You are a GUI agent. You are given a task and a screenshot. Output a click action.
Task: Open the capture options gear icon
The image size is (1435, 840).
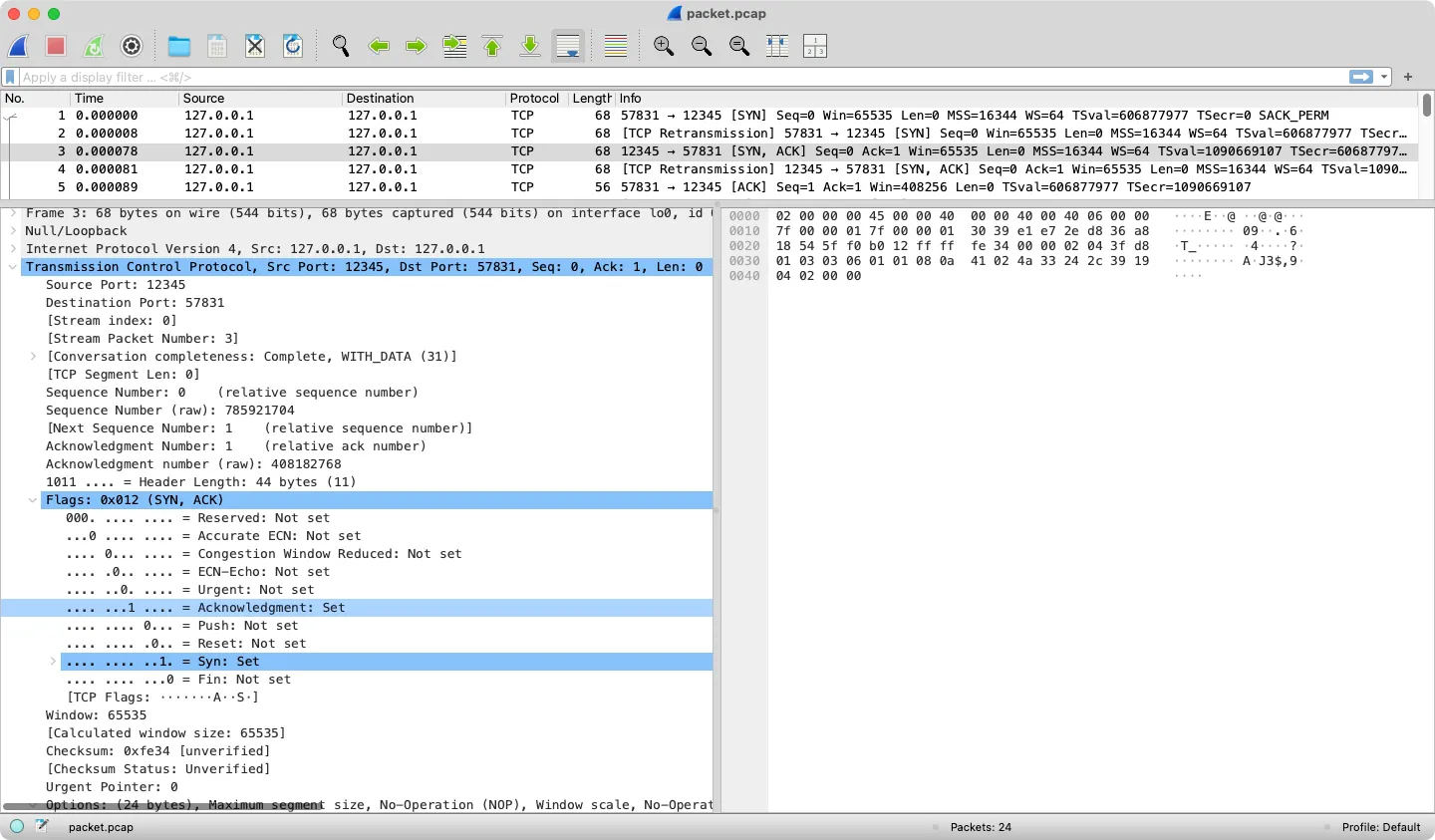click(x=132, y=46)
